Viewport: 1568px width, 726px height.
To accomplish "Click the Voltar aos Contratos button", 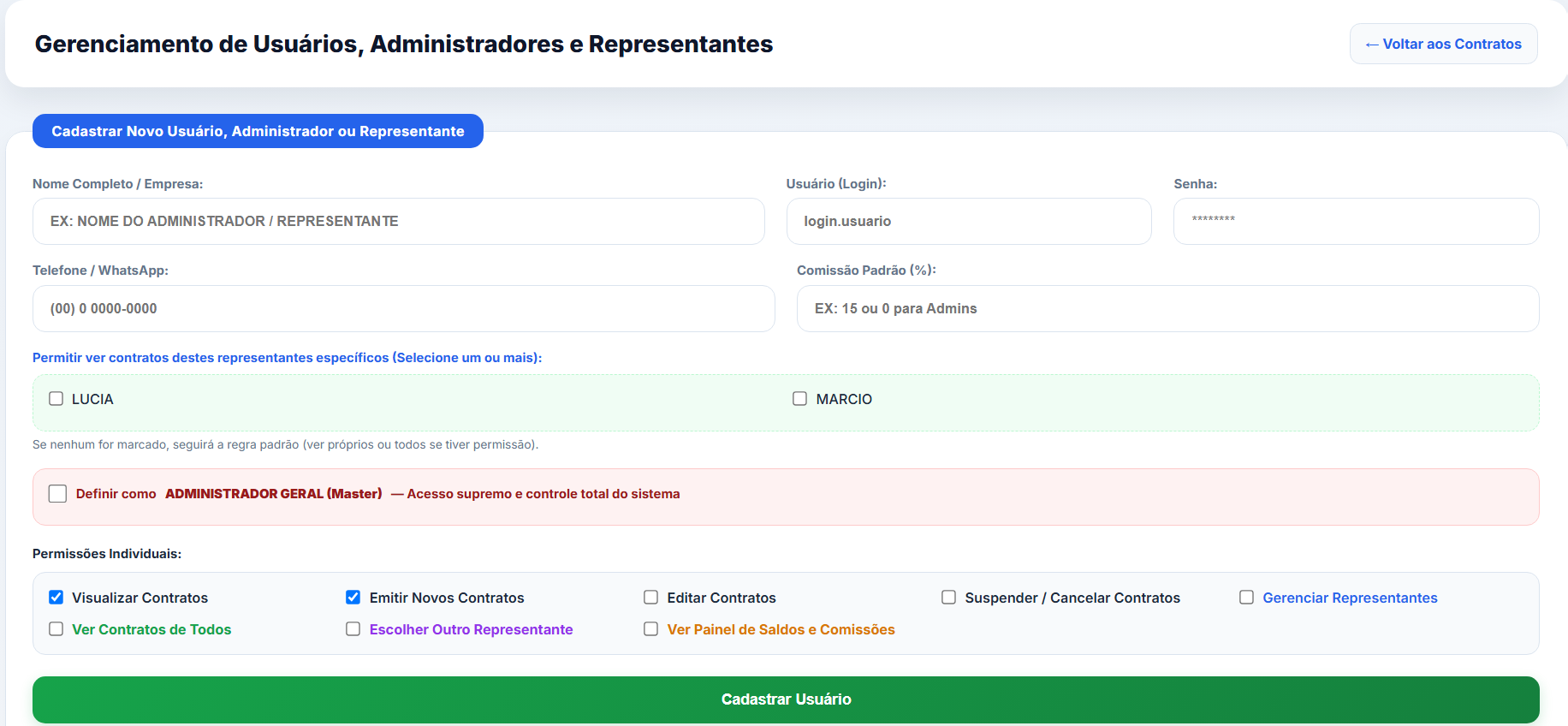I will click(1443, 44).
